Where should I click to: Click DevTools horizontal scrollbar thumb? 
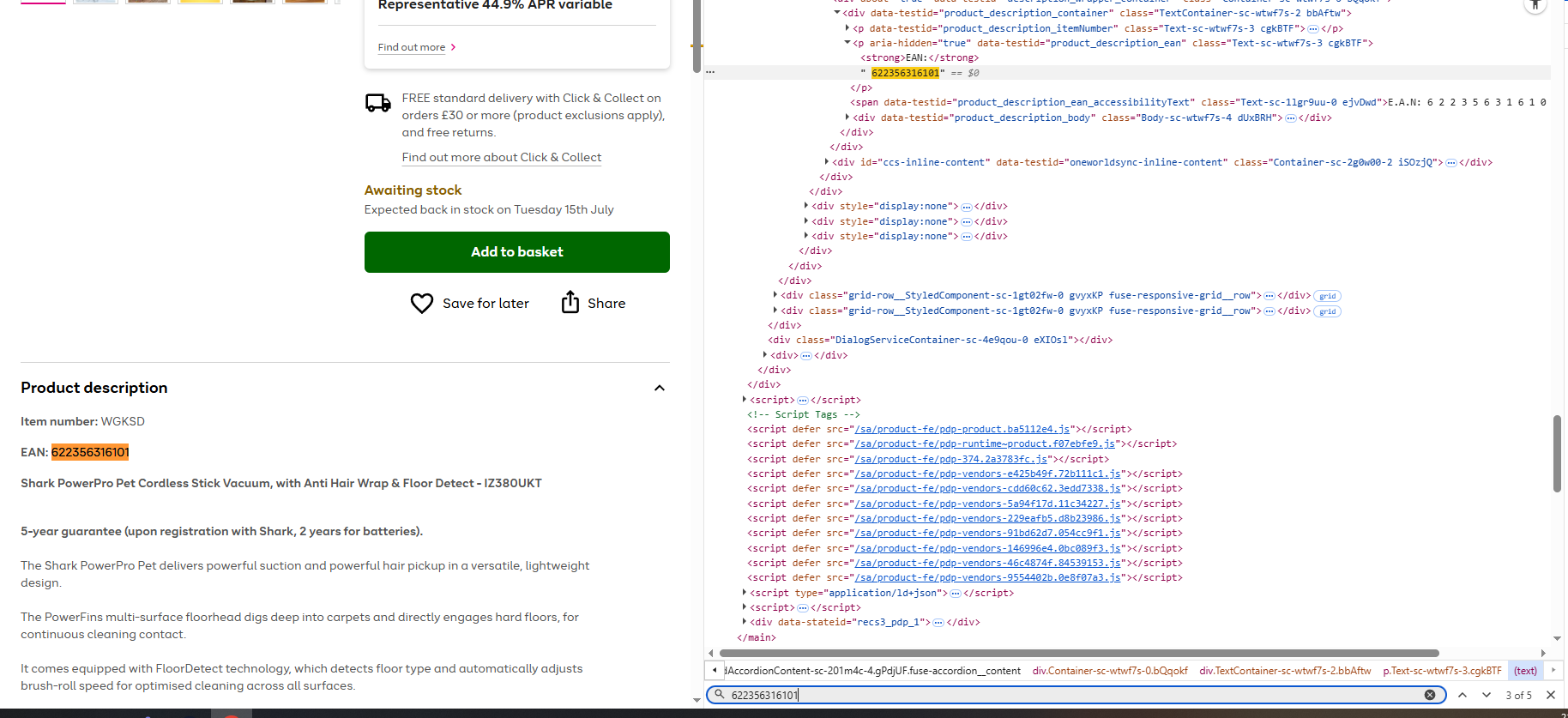tap(1078, 653)
